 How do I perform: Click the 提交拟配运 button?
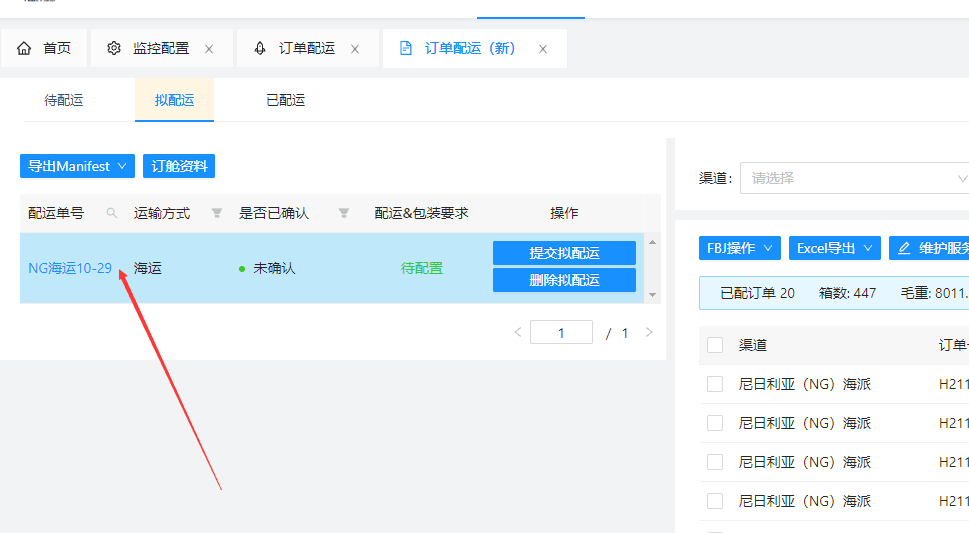point(564,253)
